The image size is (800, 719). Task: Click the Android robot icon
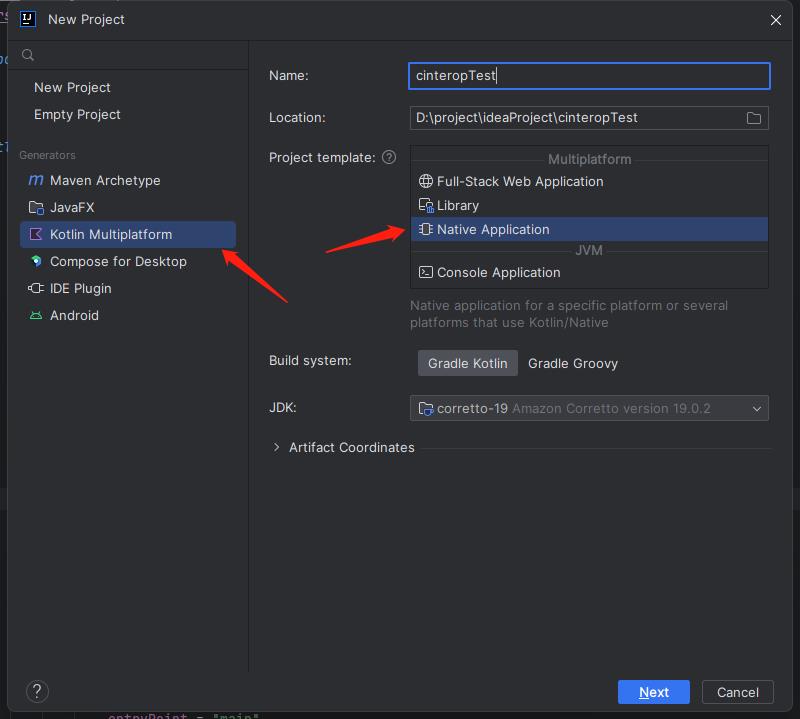36,315
